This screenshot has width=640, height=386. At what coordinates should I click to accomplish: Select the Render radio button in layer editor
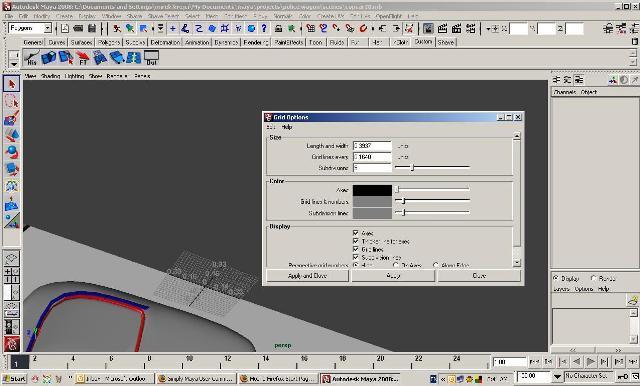tap(593, 278)
